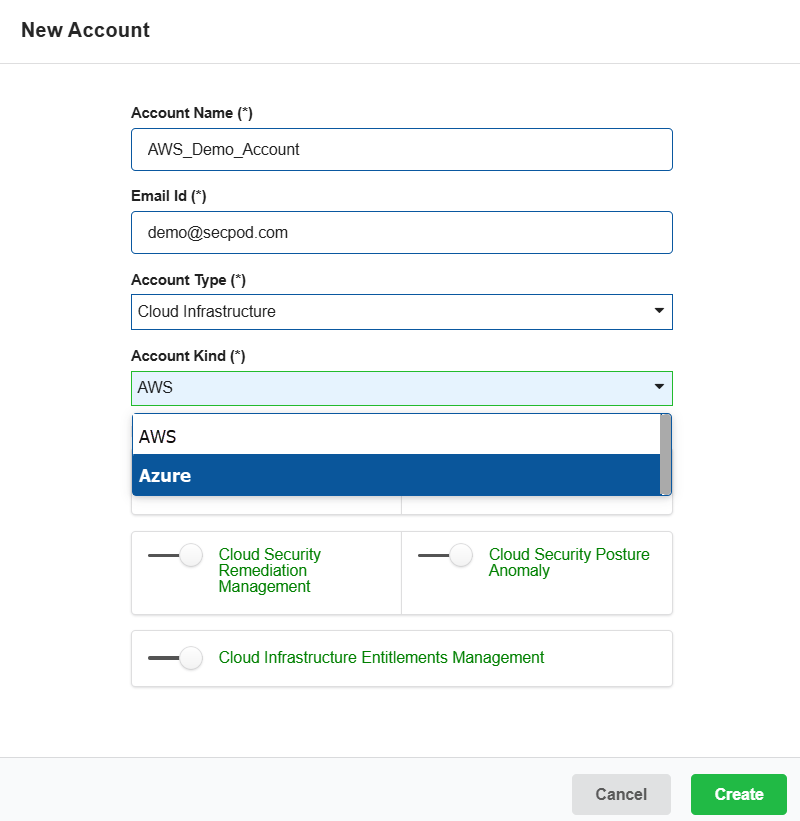The height and width of the screenshot is (821, 800).
Task: Click the Account Kind (*) field label
Action: (188, 356)
